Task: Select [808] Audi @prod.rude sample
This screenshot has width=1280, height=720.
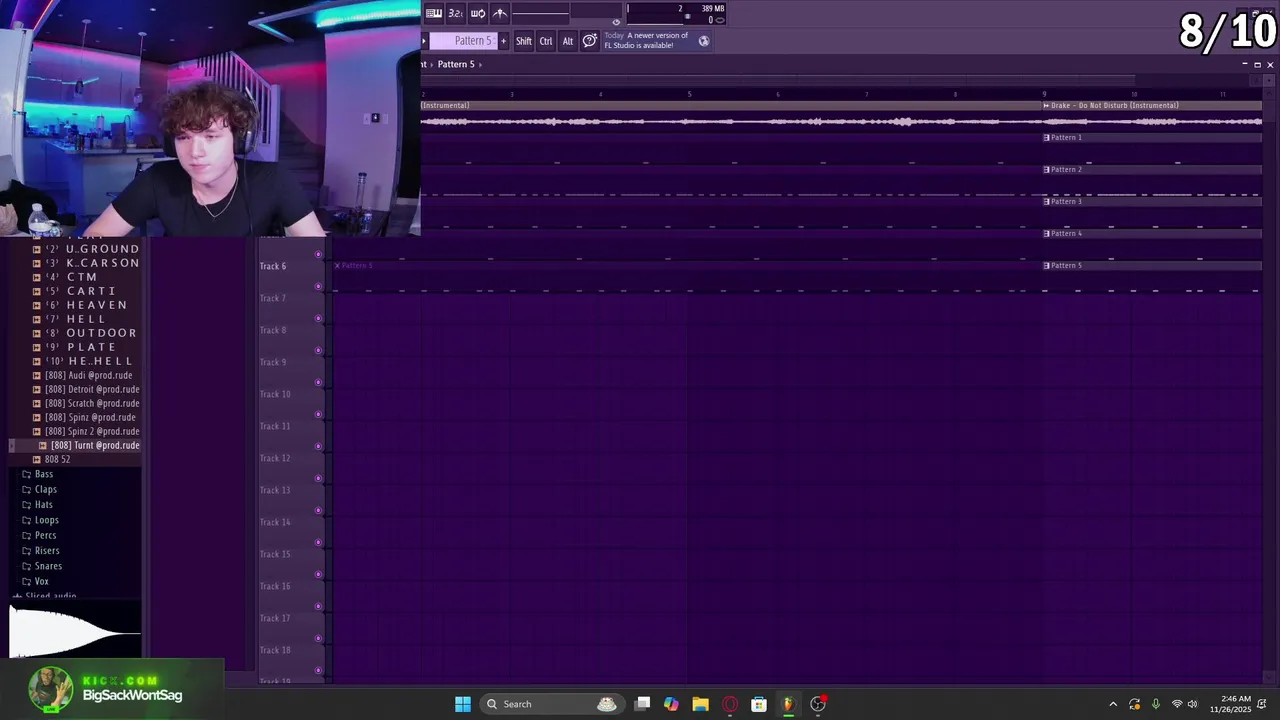Action: [83, 375]
